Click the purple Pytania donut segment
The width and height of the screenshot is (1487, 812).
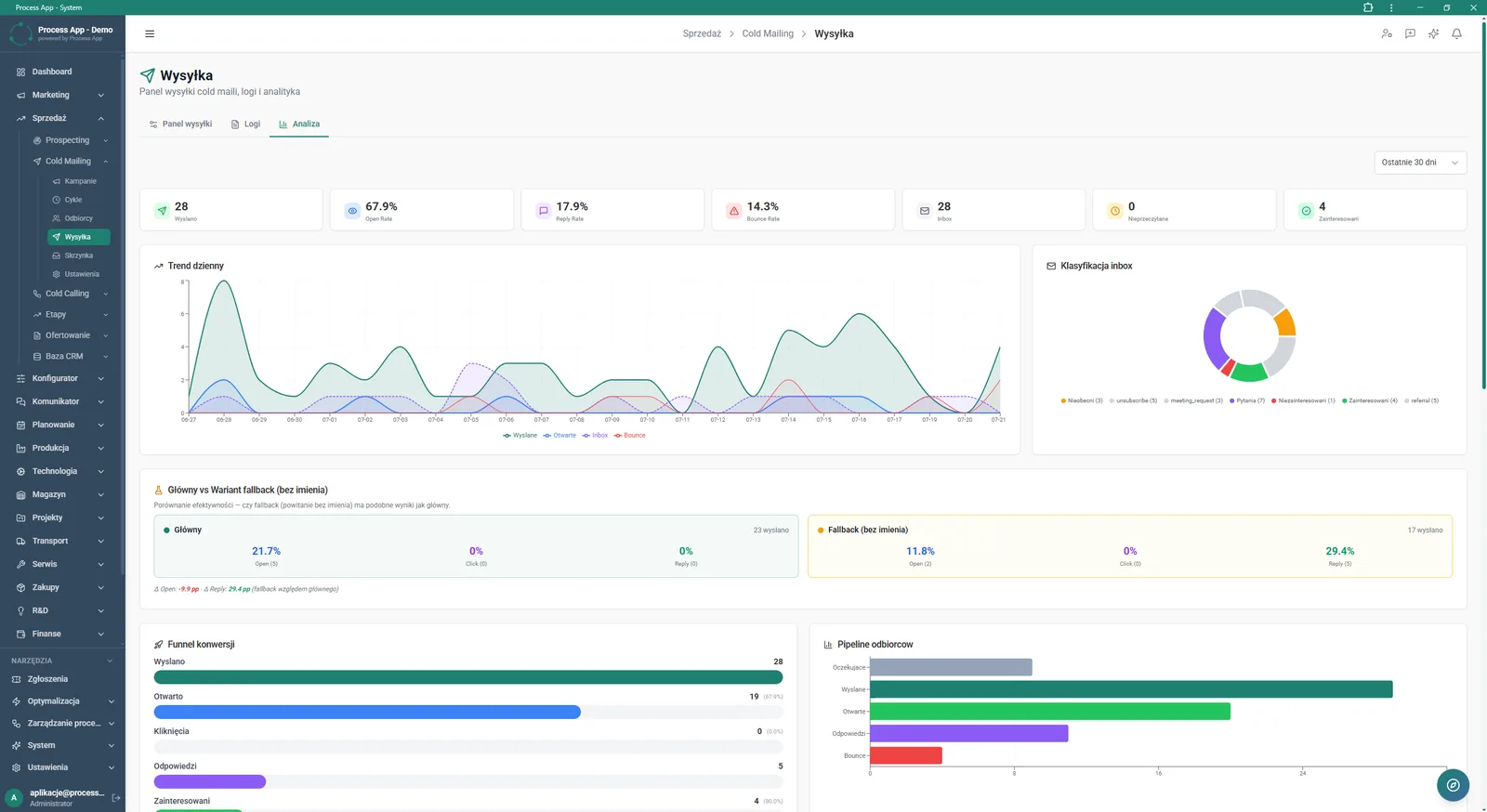coord(1214,339)
